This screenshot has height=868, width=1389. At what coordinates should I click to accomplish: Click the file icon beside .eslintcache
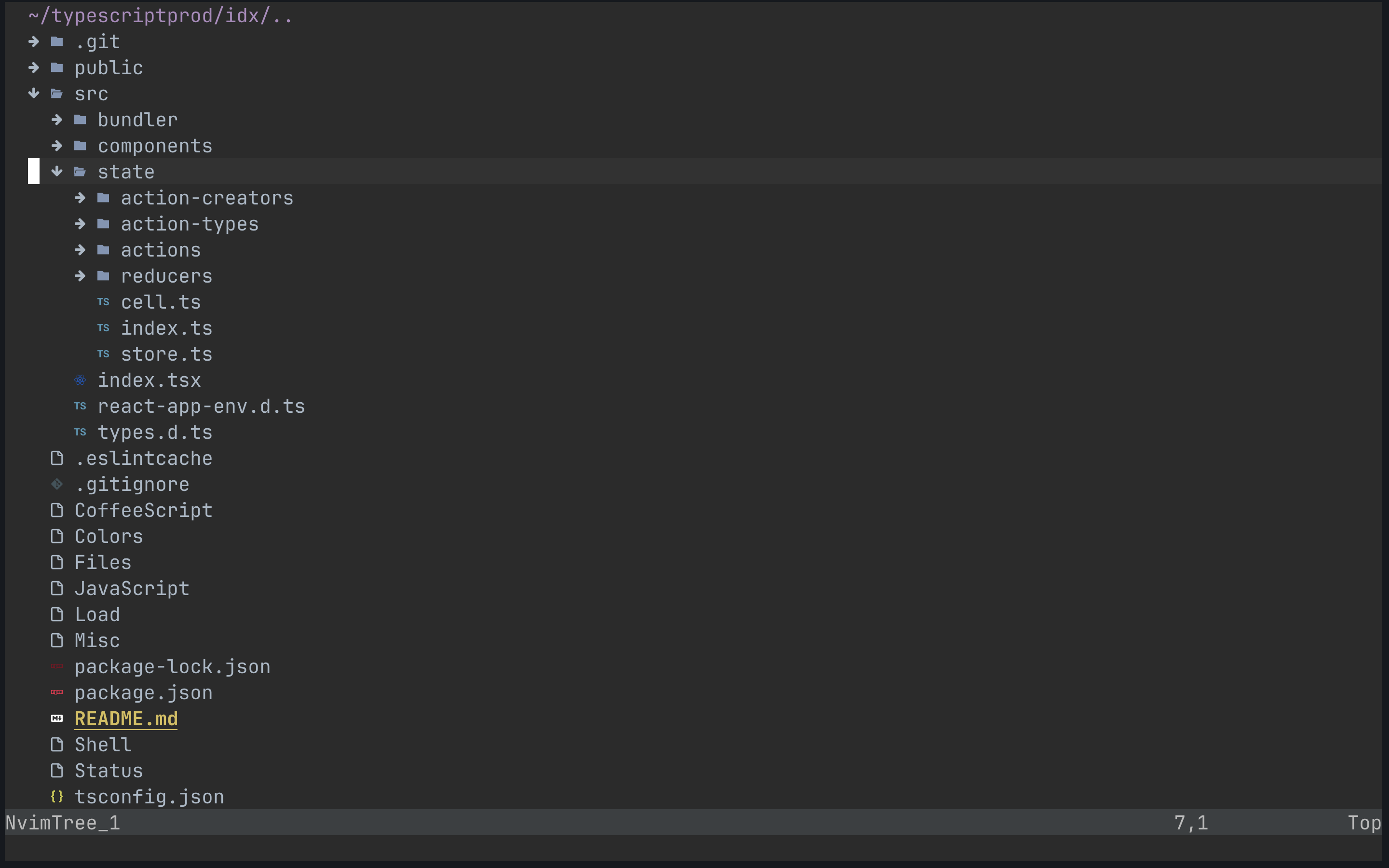(x=57, y=458)
